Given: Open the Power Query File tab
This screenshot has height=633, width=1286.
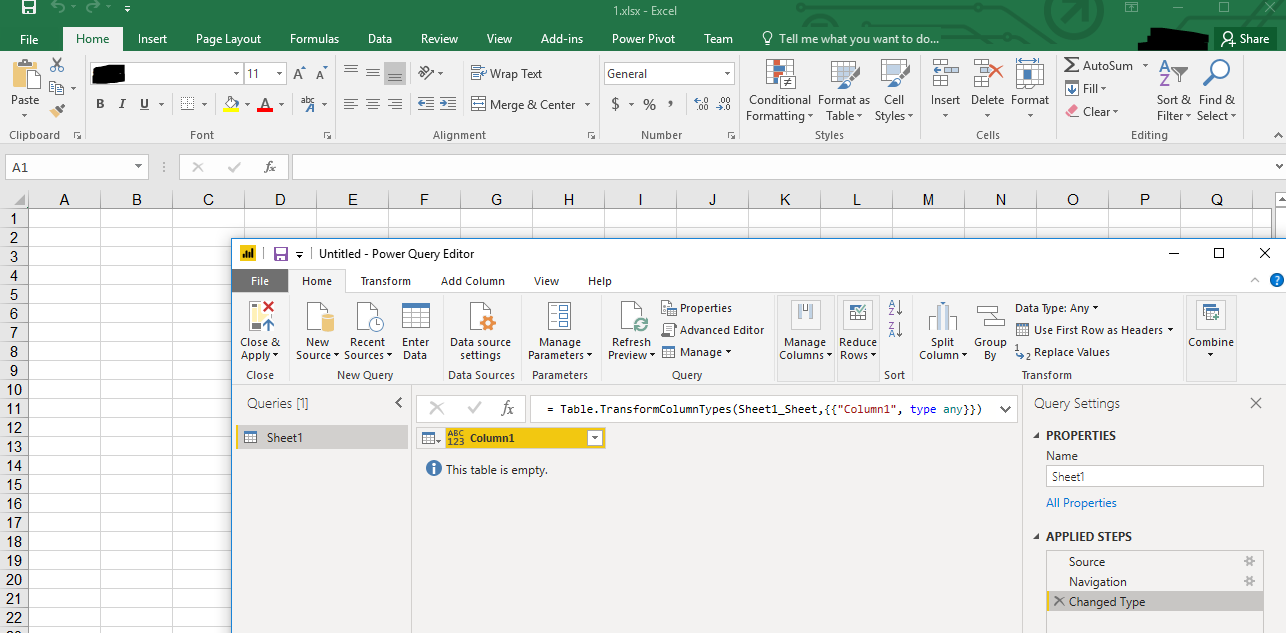Looking at the screenshot, I should coord(260,281).
